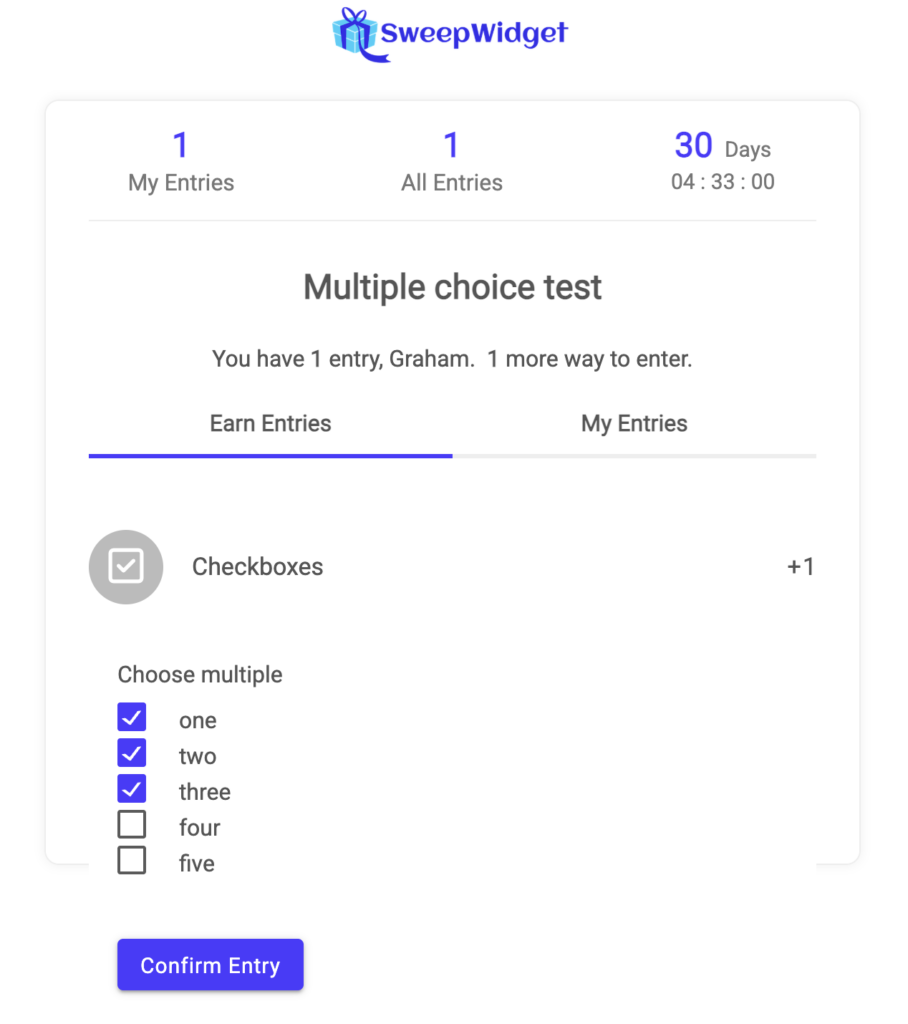Click the "Multiple choice test" heading
Screen dimensions: 908x1024
[x=452, y=288]
